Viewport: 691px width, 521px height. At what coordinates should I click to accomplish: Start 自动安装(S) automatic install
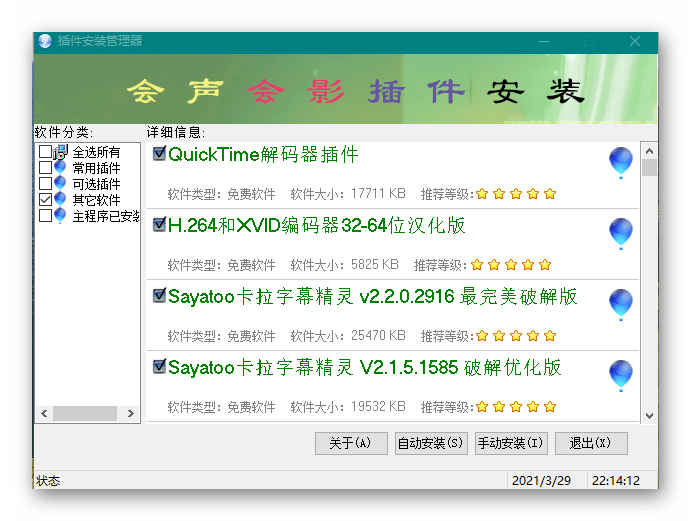[x=431, y=443]
